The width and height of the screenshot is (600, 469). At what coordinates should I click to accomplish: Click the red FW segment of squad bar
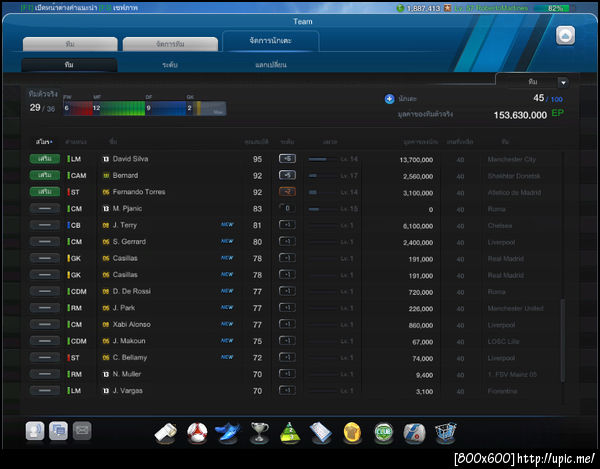78,108
